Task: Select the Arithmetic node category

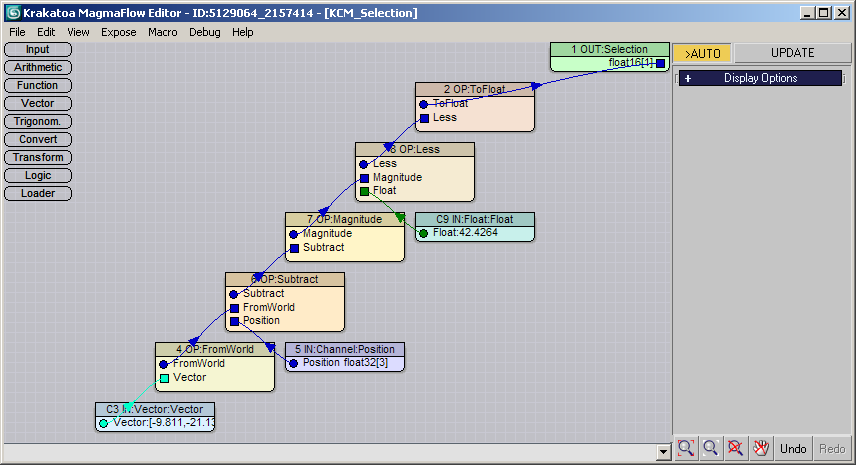Action: [x=38, y=68]
